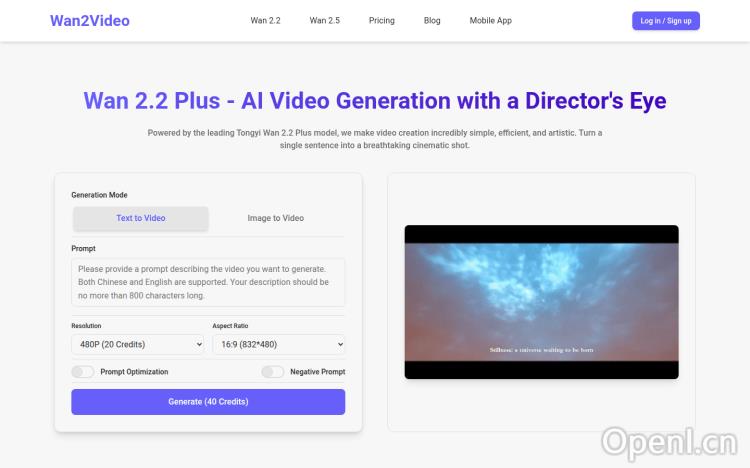Click the Negative Prompt label text

318,372
